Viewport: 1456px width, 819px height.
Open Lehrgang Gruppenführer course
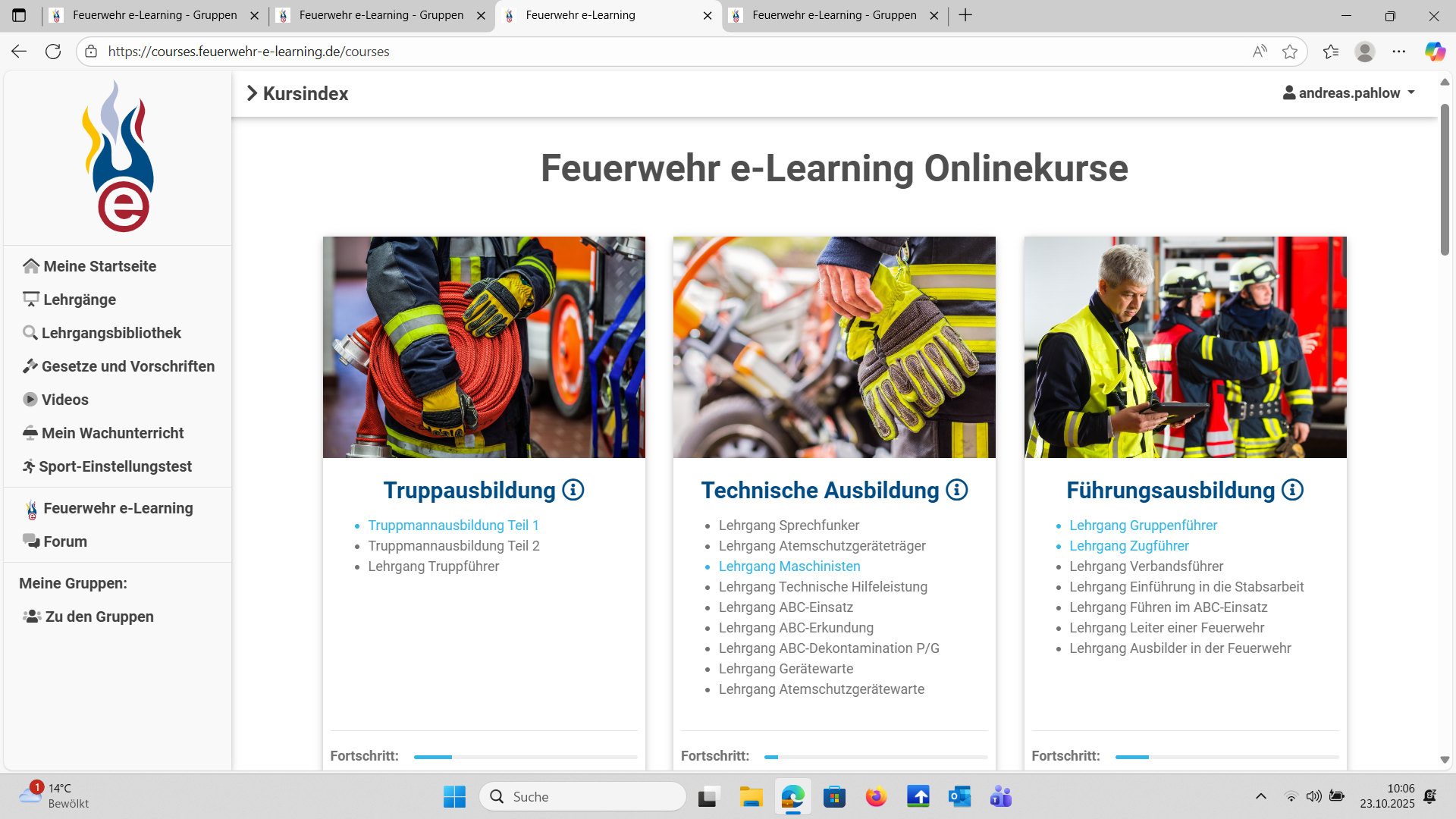click(1143, 525)
